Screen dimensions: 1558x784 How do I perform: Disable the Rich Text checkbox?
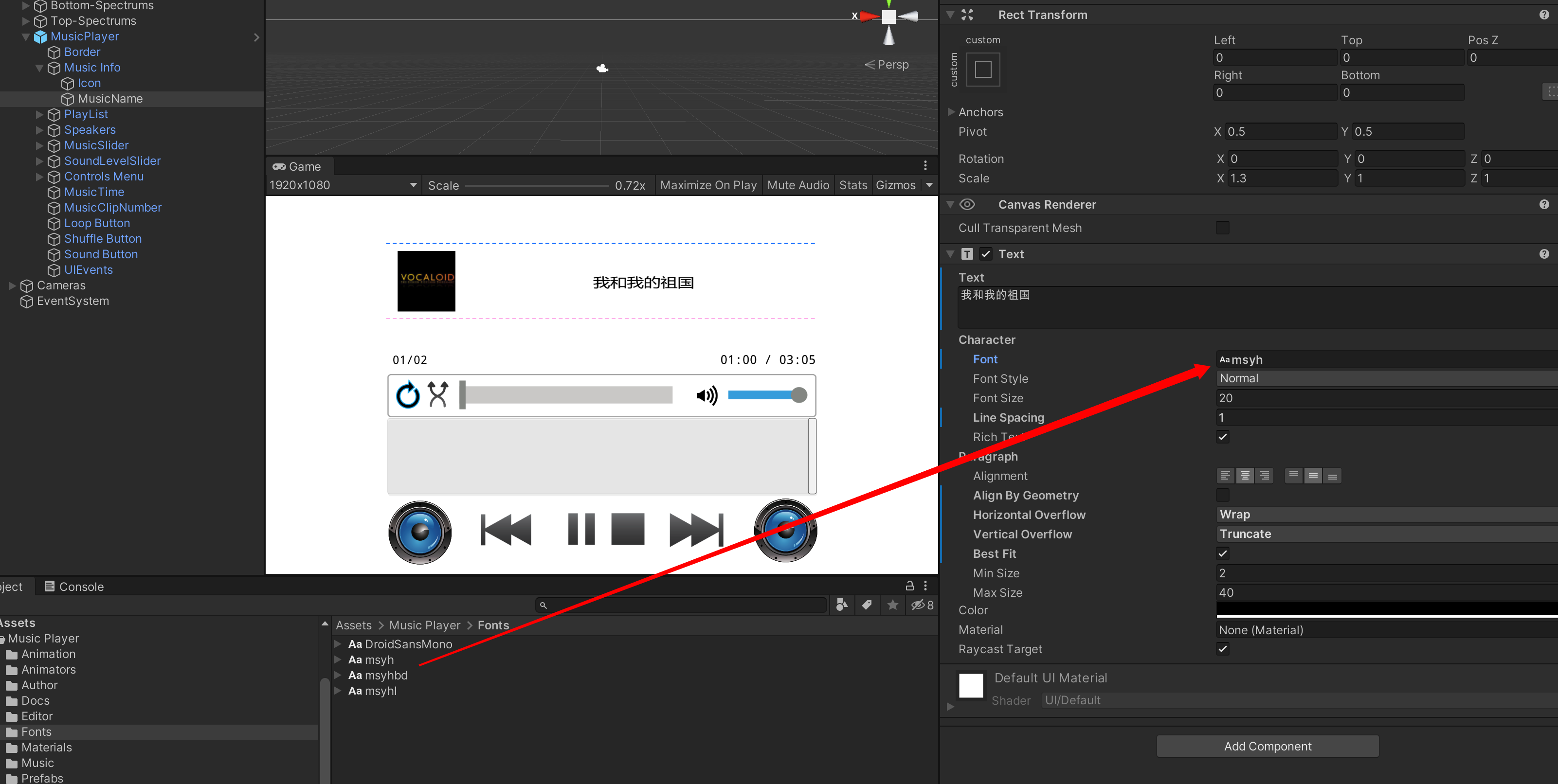[1222, 437]
